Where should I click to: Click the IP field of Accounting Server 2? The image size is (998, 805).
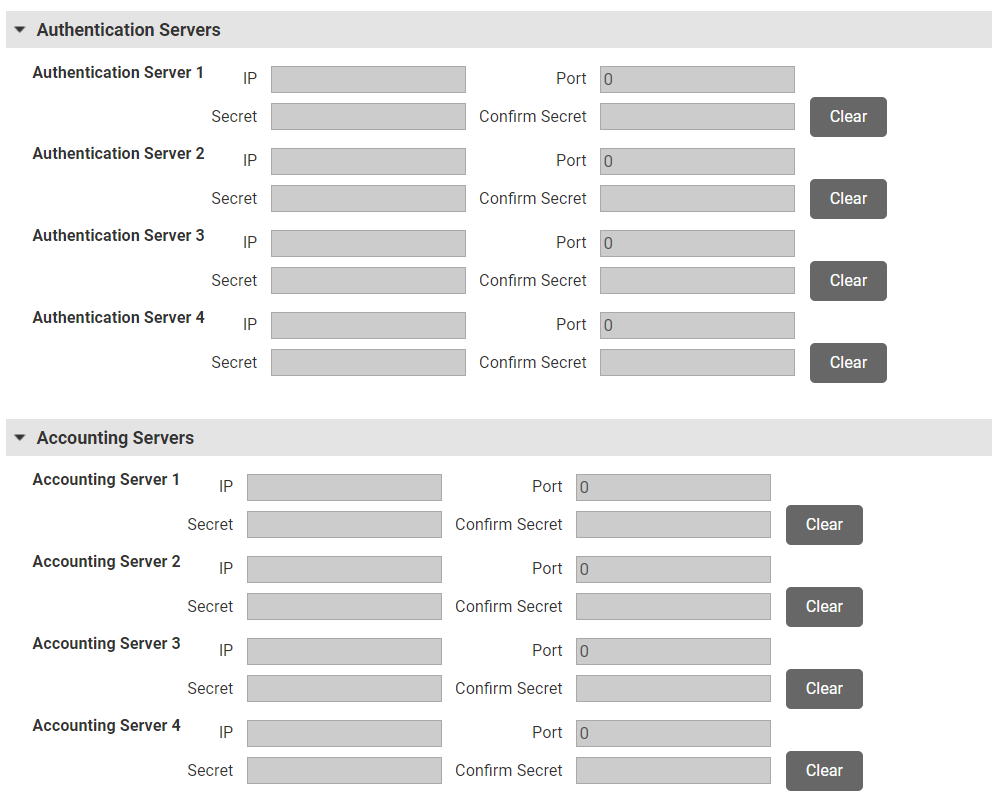tap(344, 569)
